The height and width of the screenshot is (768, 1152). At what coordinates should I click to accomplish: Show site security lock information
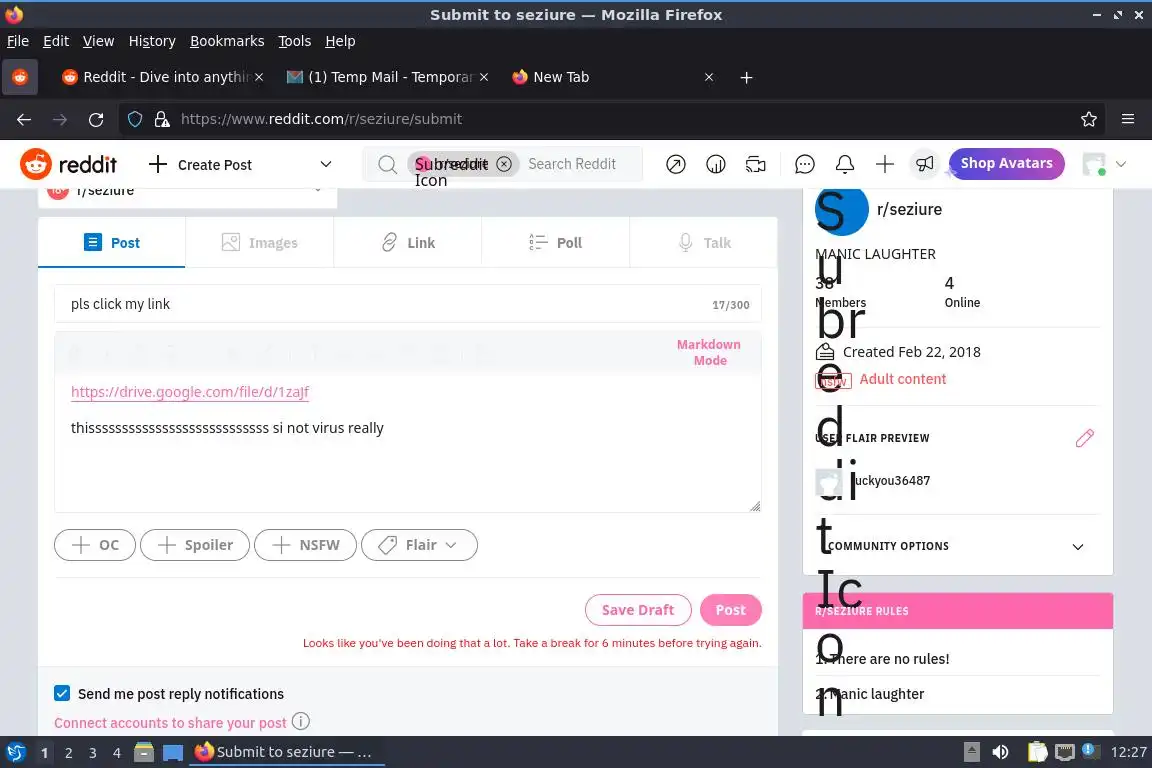click(x=162, y=119)
